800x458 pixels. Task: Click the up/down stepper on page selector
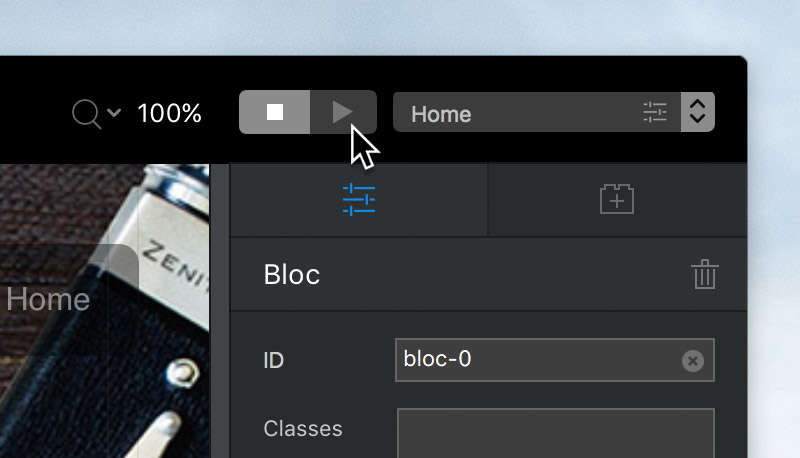tap(697, 112)
